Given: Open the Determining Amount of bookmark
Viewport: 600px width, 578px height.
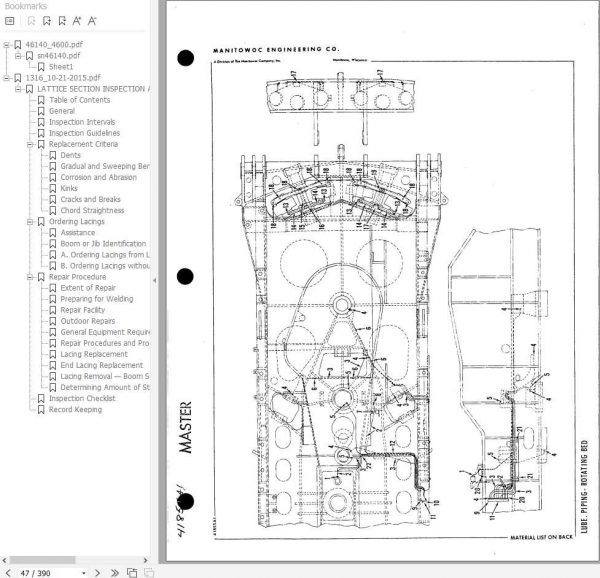Looking at the screenshot, I should coord(105,388).
